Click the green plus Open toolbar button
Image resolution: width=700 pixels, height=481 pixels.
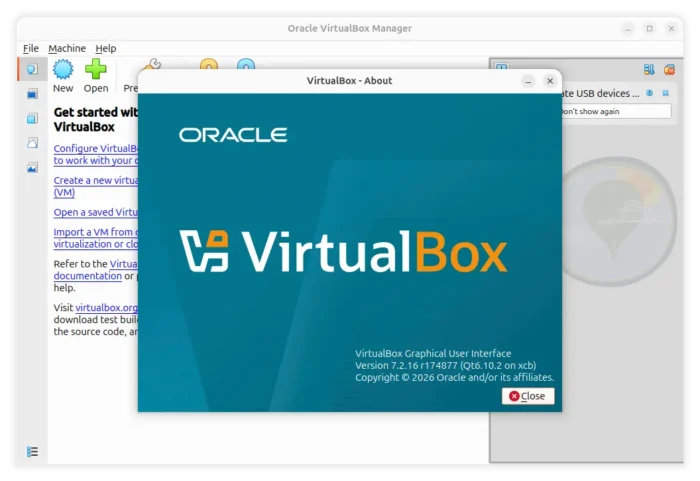click(96, 76)
